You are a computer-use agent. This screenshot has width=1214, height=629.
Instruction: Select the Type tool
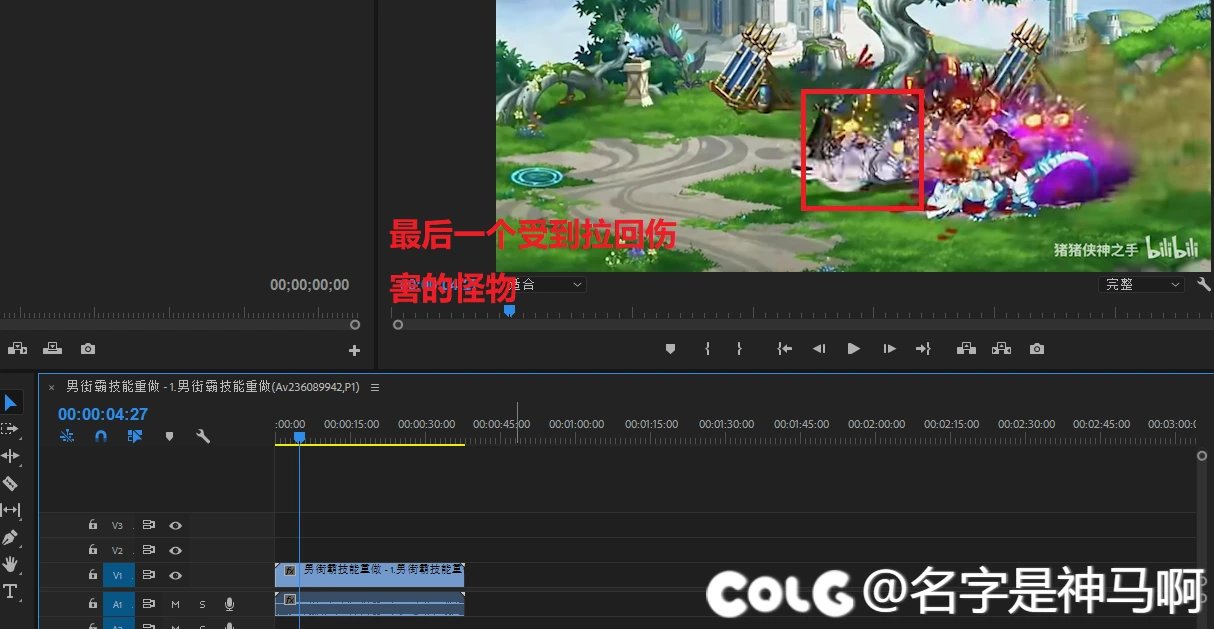tap(10, 591)
